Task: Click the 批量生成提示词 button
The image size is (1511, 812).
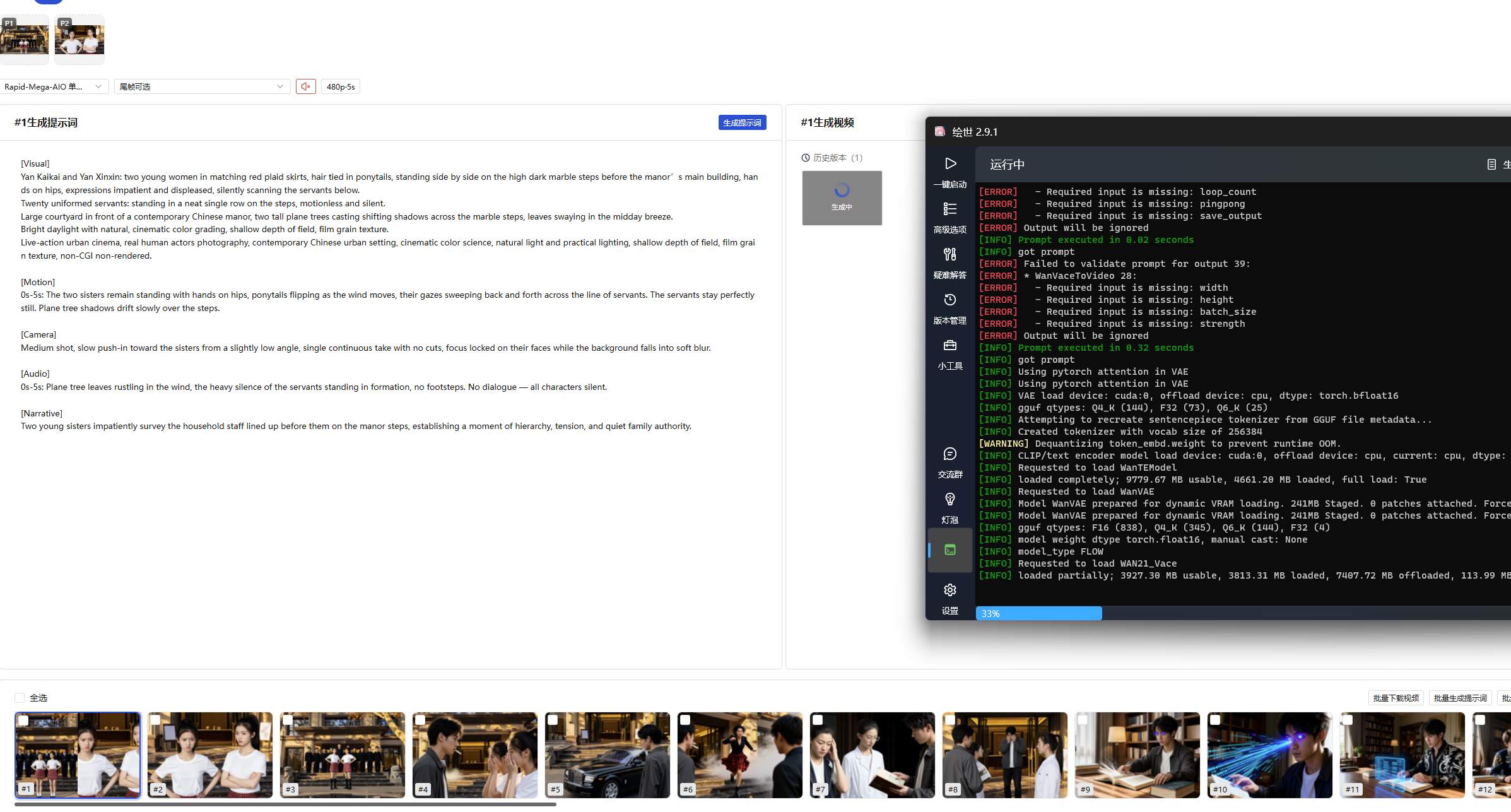Action: (x=1460, y=698)
